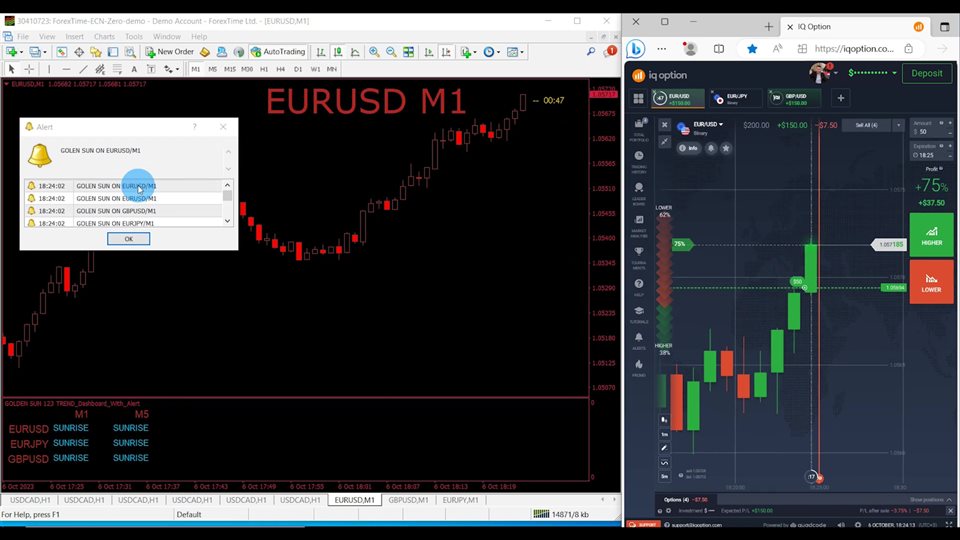Select the horizontal line drawing tool
Screen dimensions: 960x540
(66, 69)
